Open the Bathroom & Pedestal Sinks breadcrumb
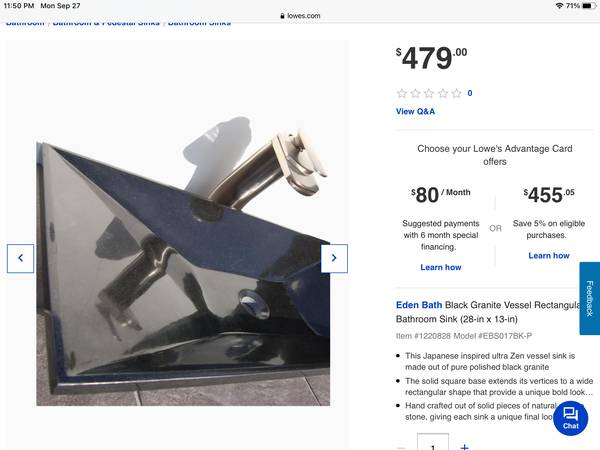The height and width of the screenshot is (450, 600). tap(106, 23)
